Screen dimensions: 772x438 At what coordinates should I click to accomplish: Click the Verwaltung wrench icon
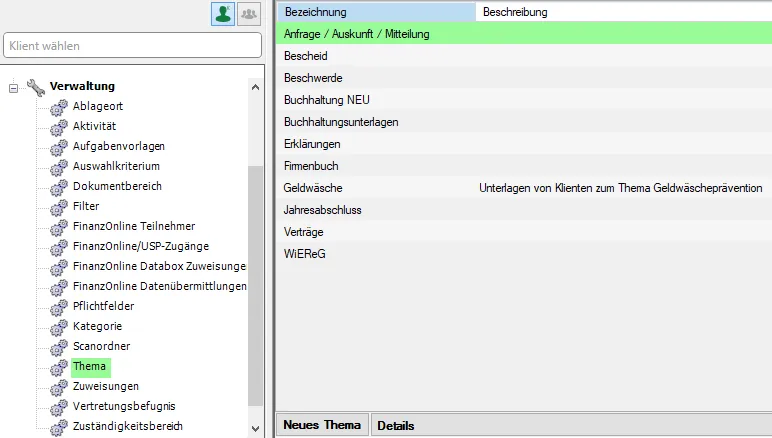[x=35, y=87]
